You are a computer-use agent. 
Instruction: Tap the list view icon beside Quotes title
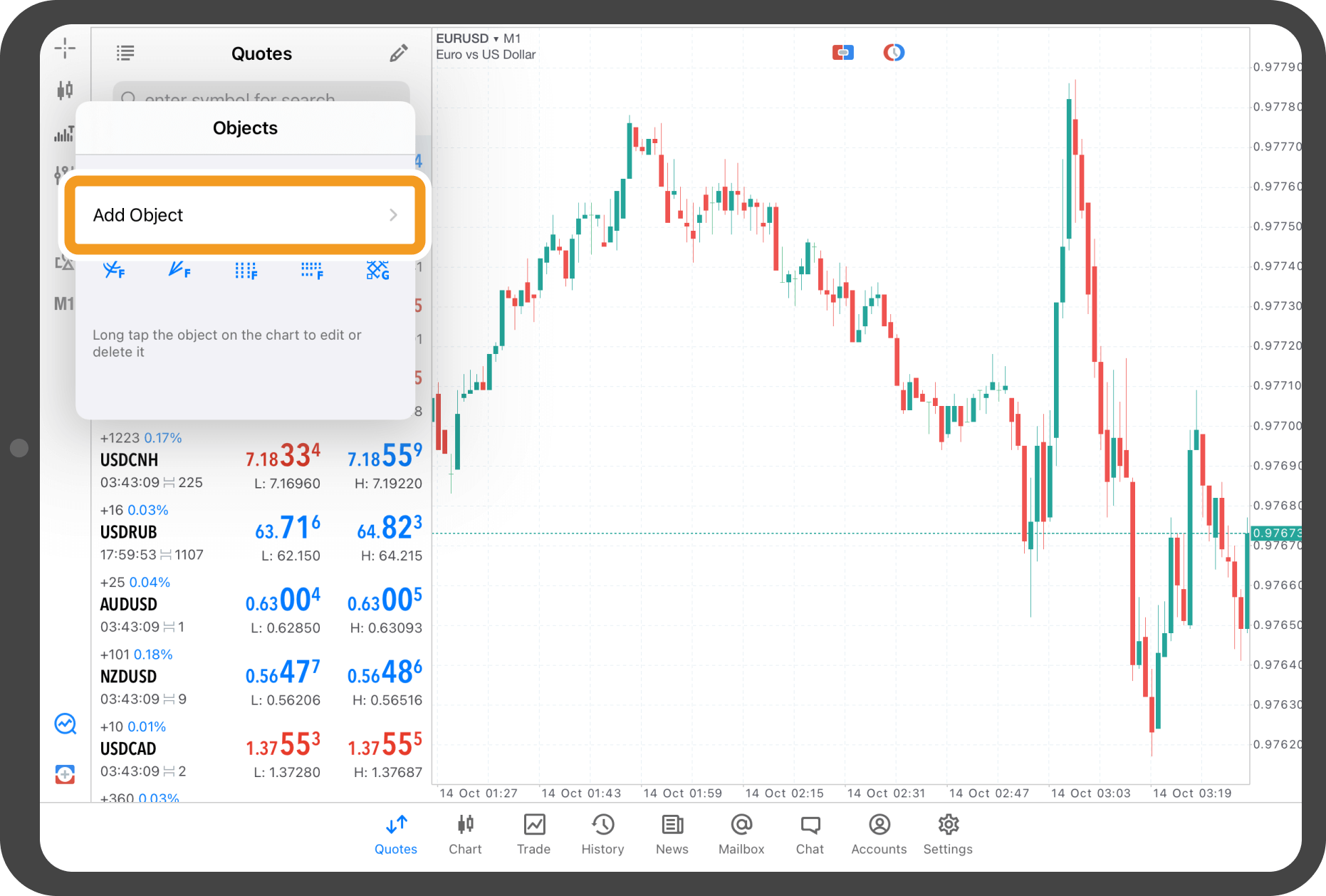(125, 53)
